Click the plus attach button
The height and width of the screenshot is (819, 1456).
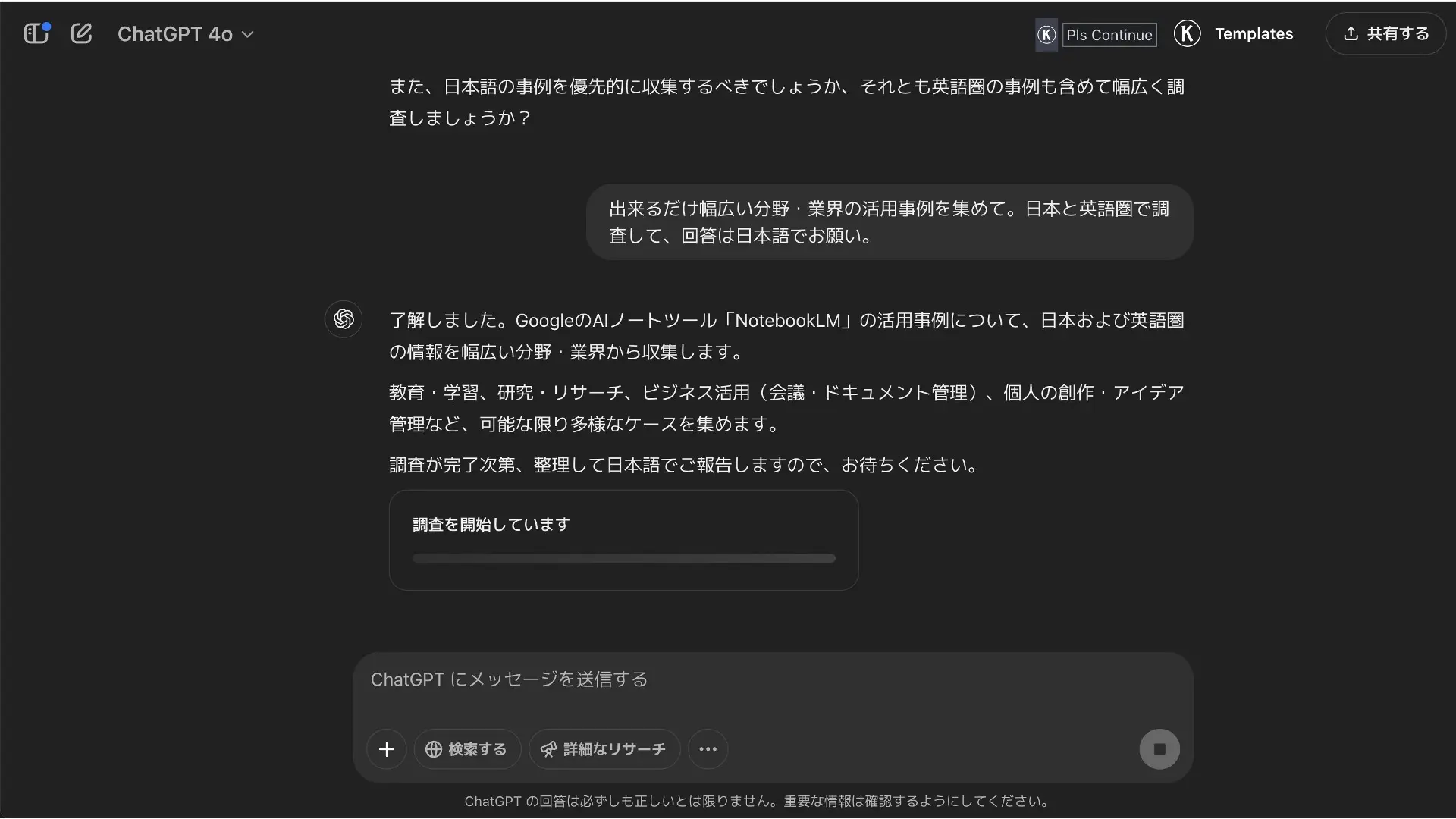[x=387, y=749]
